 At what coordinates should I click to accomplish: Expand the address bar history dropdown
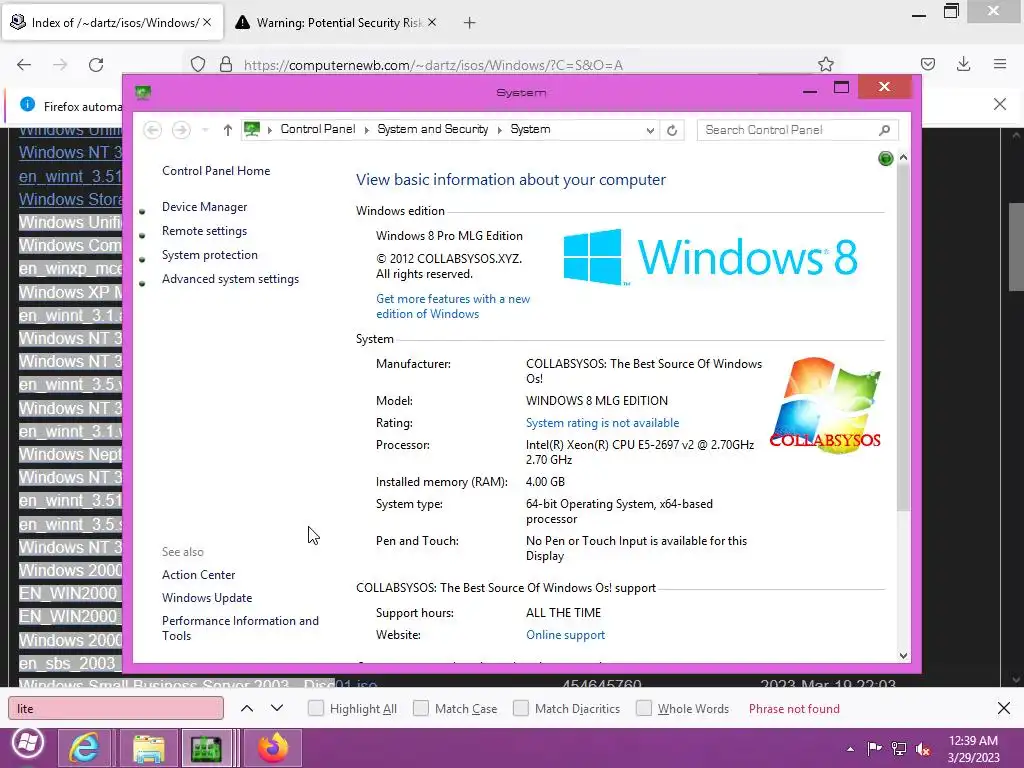[650, 130]
